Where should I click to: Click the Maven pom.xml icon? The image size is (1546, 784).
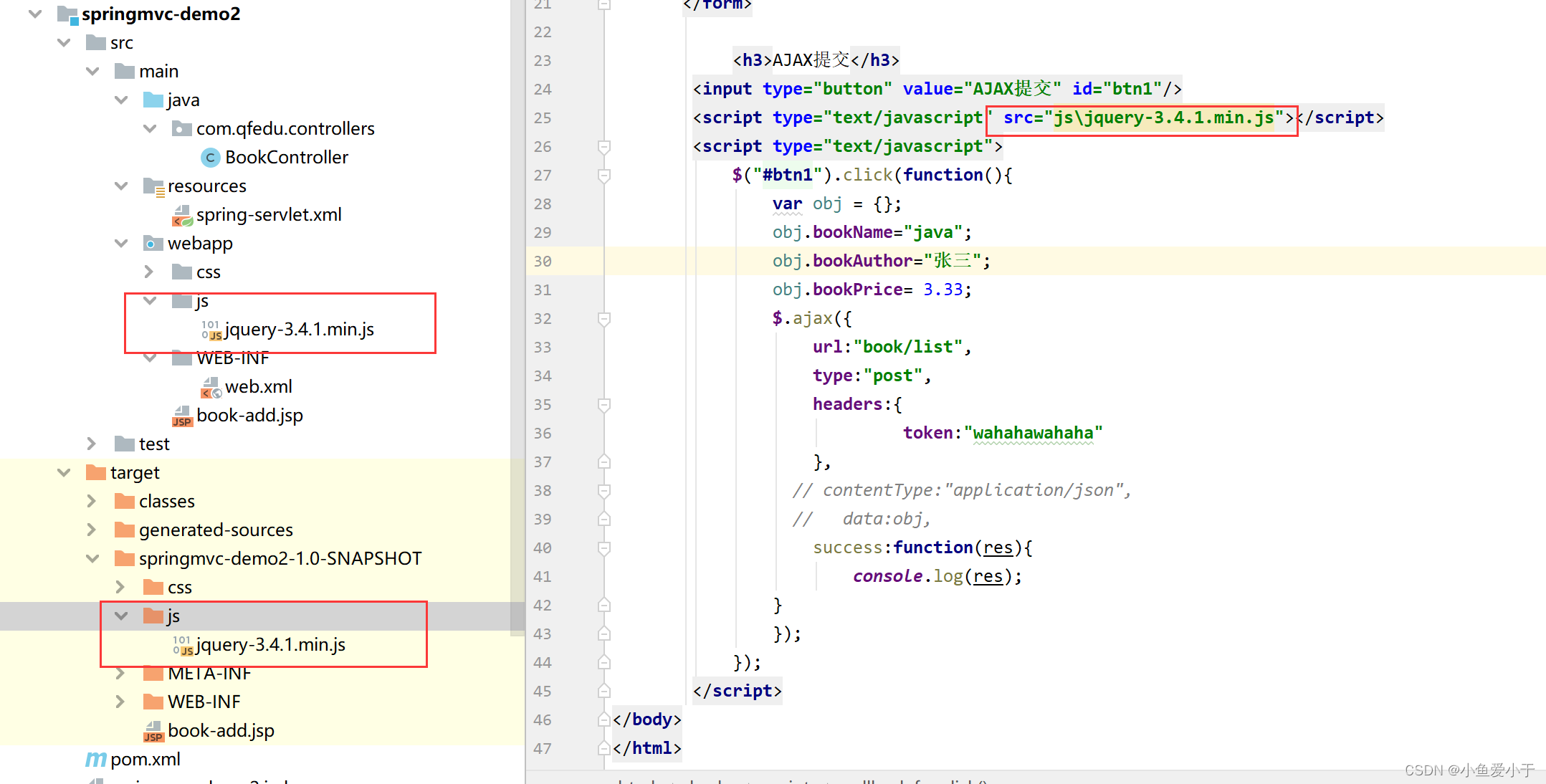(95, 760)
